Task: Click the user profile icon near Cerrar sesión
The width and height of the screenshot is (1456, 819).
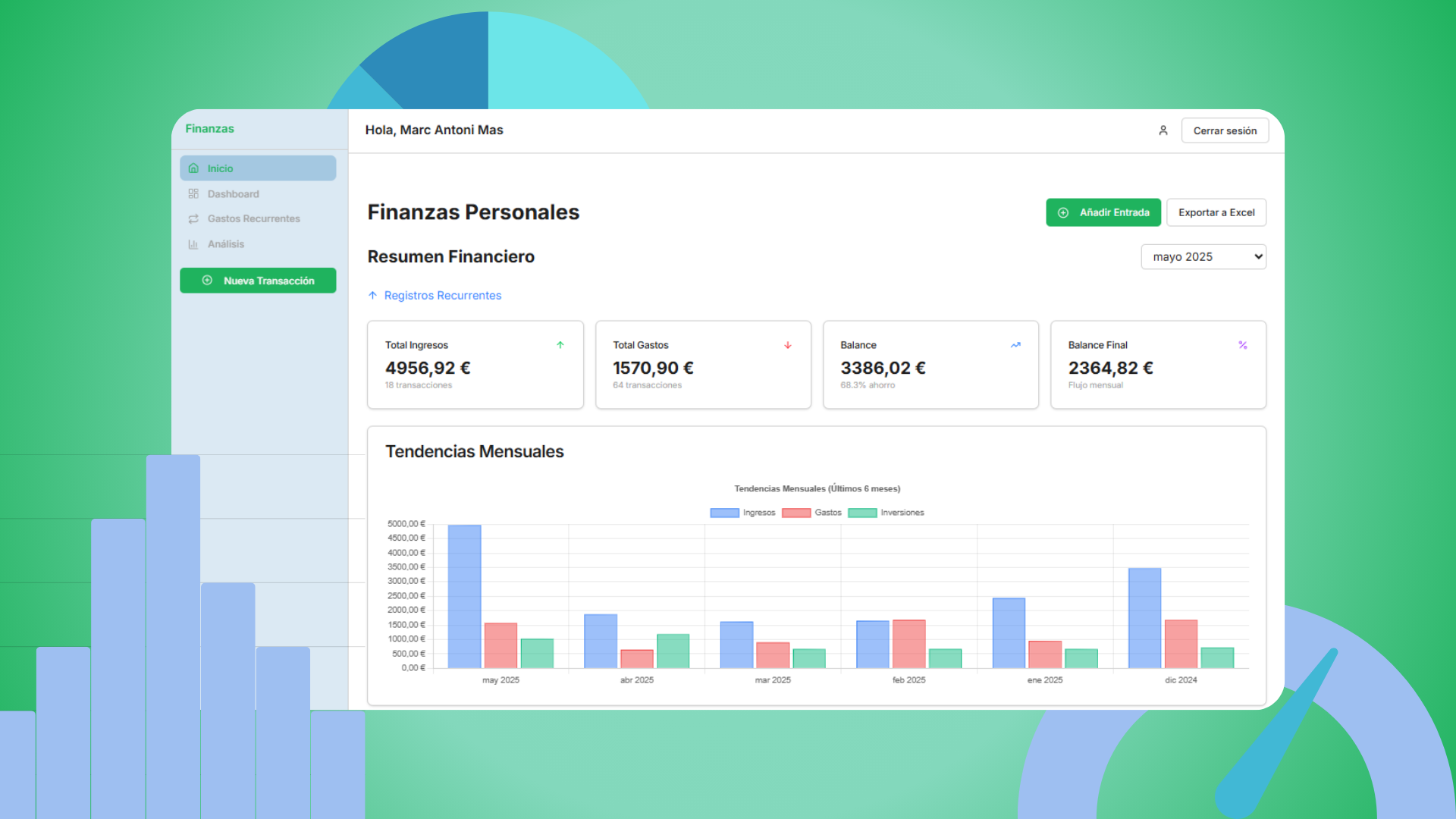Action: tap(1163, 130)
